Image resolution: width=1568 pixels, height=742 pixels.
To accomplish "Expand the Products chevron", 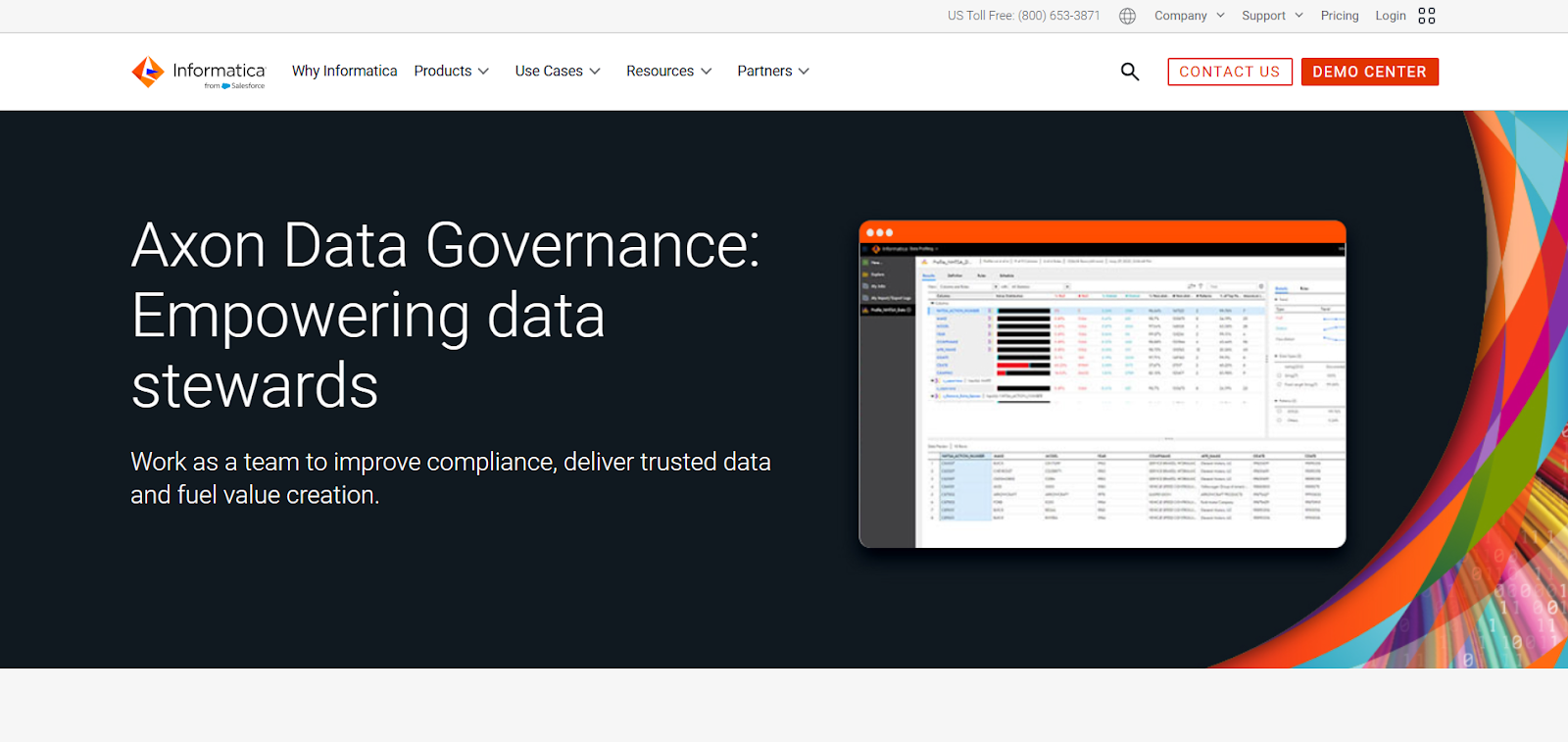I will [483, 72].
